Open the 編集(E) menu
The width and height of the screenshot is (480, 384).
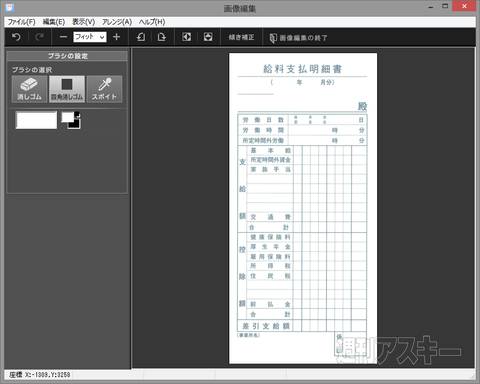click(x=54, y=22)
